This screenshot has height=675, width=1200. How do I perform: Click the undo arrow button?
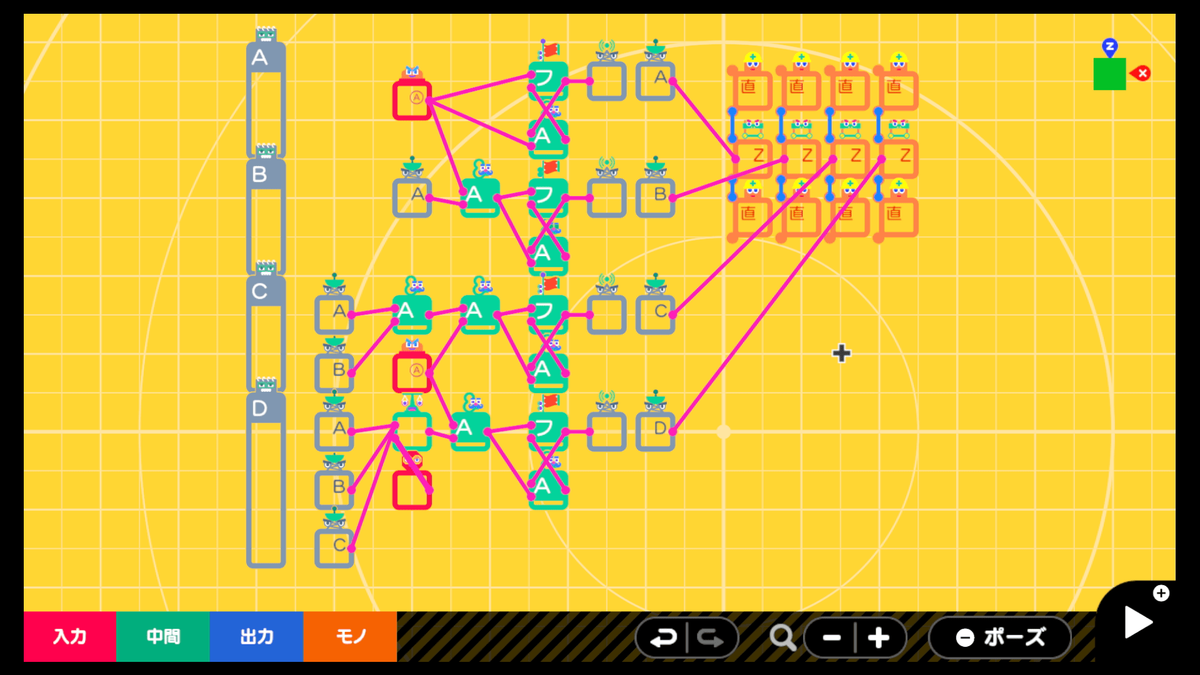pyautogui.click(x=662, y=638)
